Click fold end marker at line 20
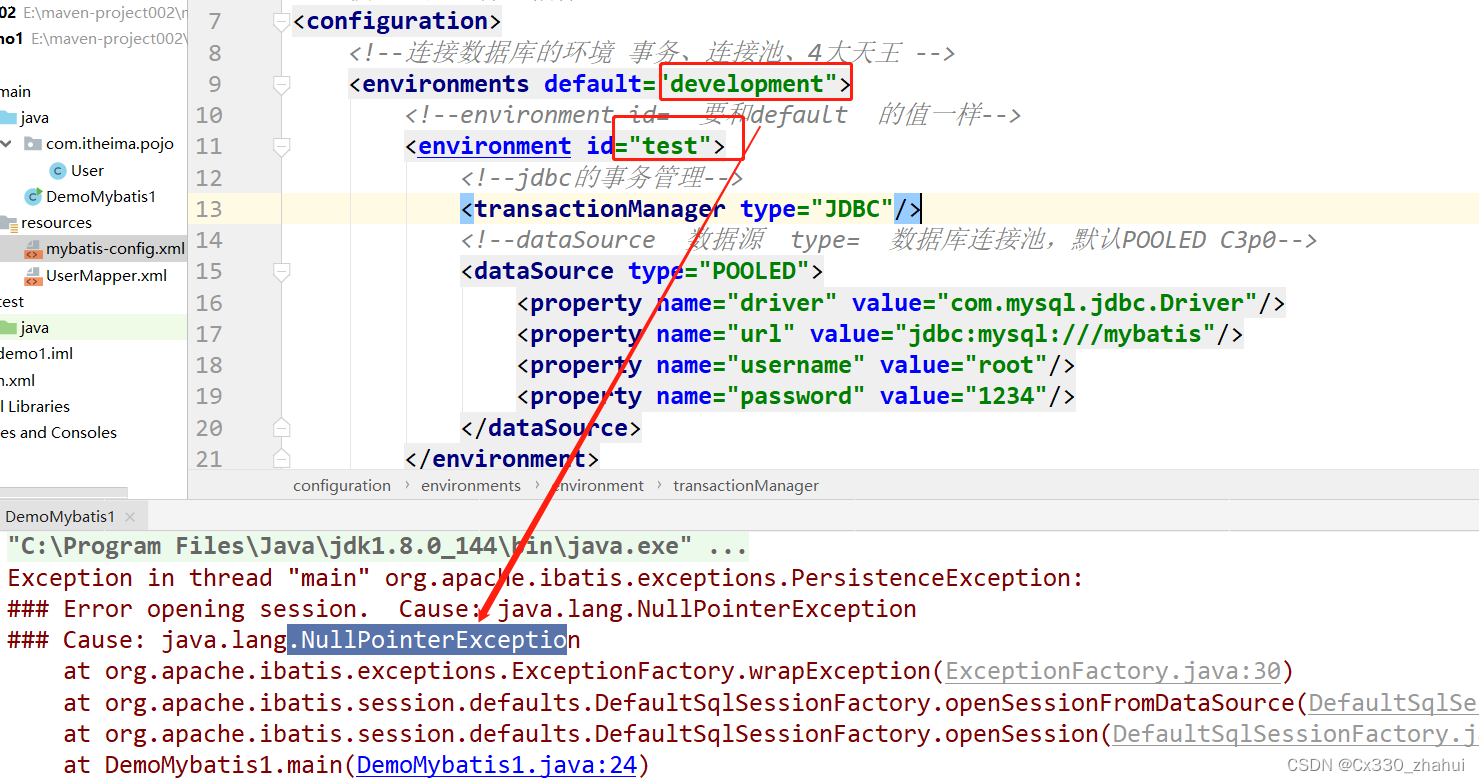Viewport: 1479px width, 783px height. pyautogui.click(x=281, y=428)
